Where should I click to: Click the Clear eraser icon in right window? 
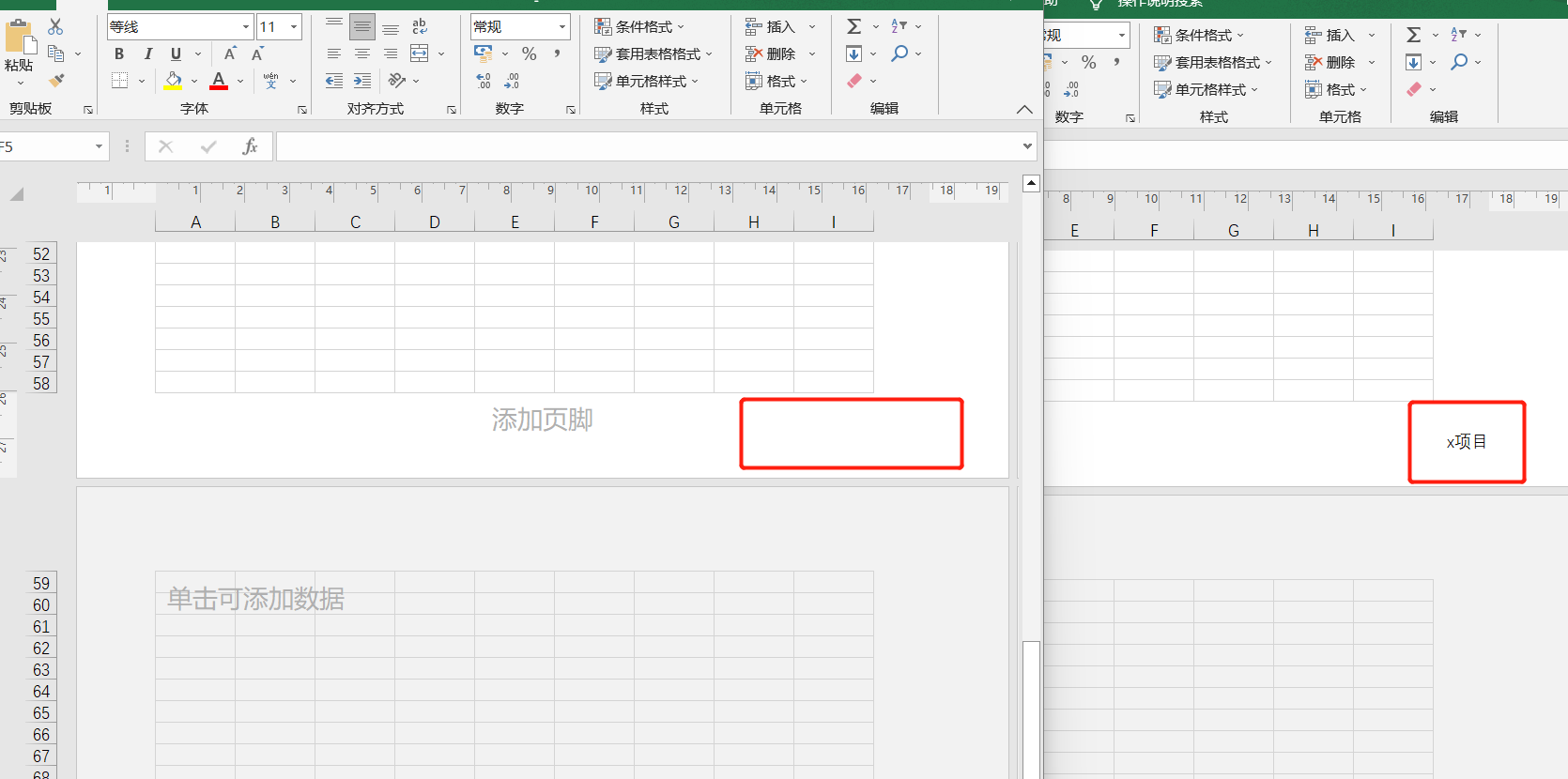point(1413,89)
